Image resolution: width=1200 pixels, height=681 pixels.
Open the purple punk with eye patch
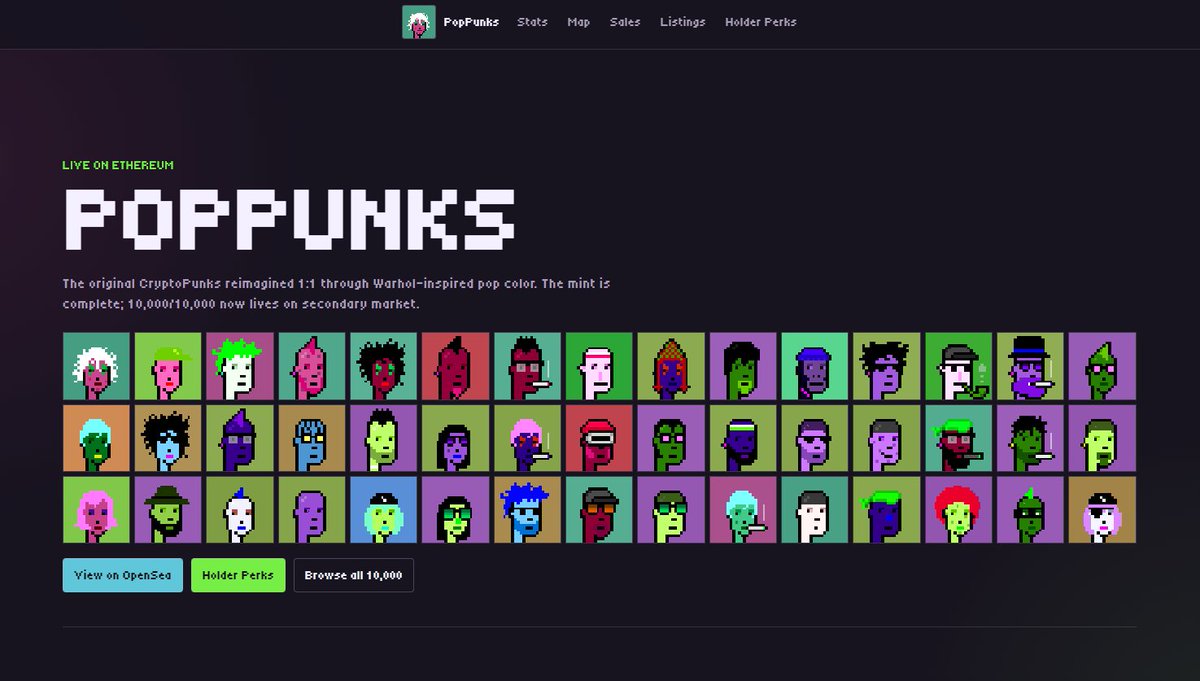(815, 438)
